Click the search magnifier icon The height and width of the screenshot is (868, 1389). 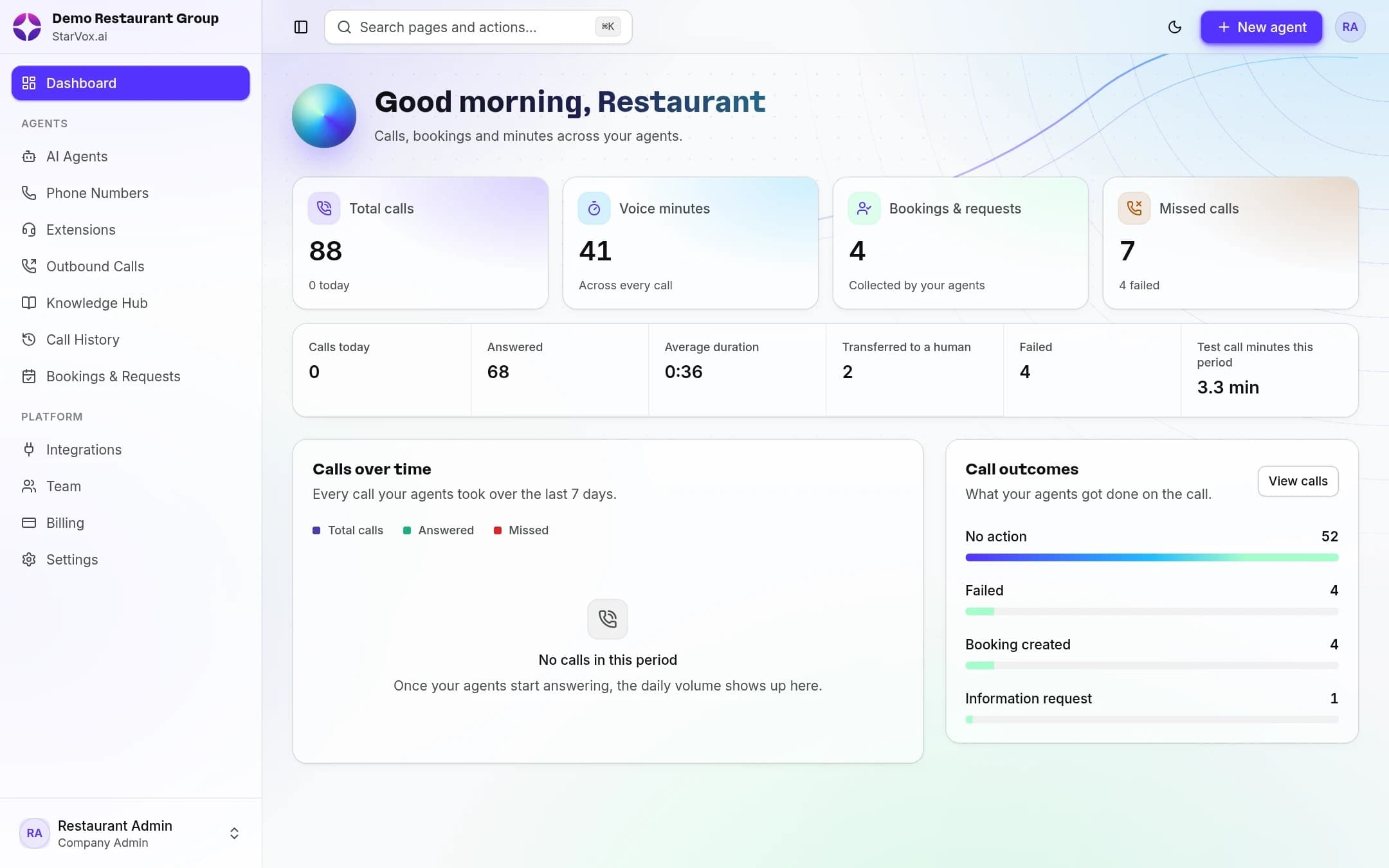tap(344, 27)
